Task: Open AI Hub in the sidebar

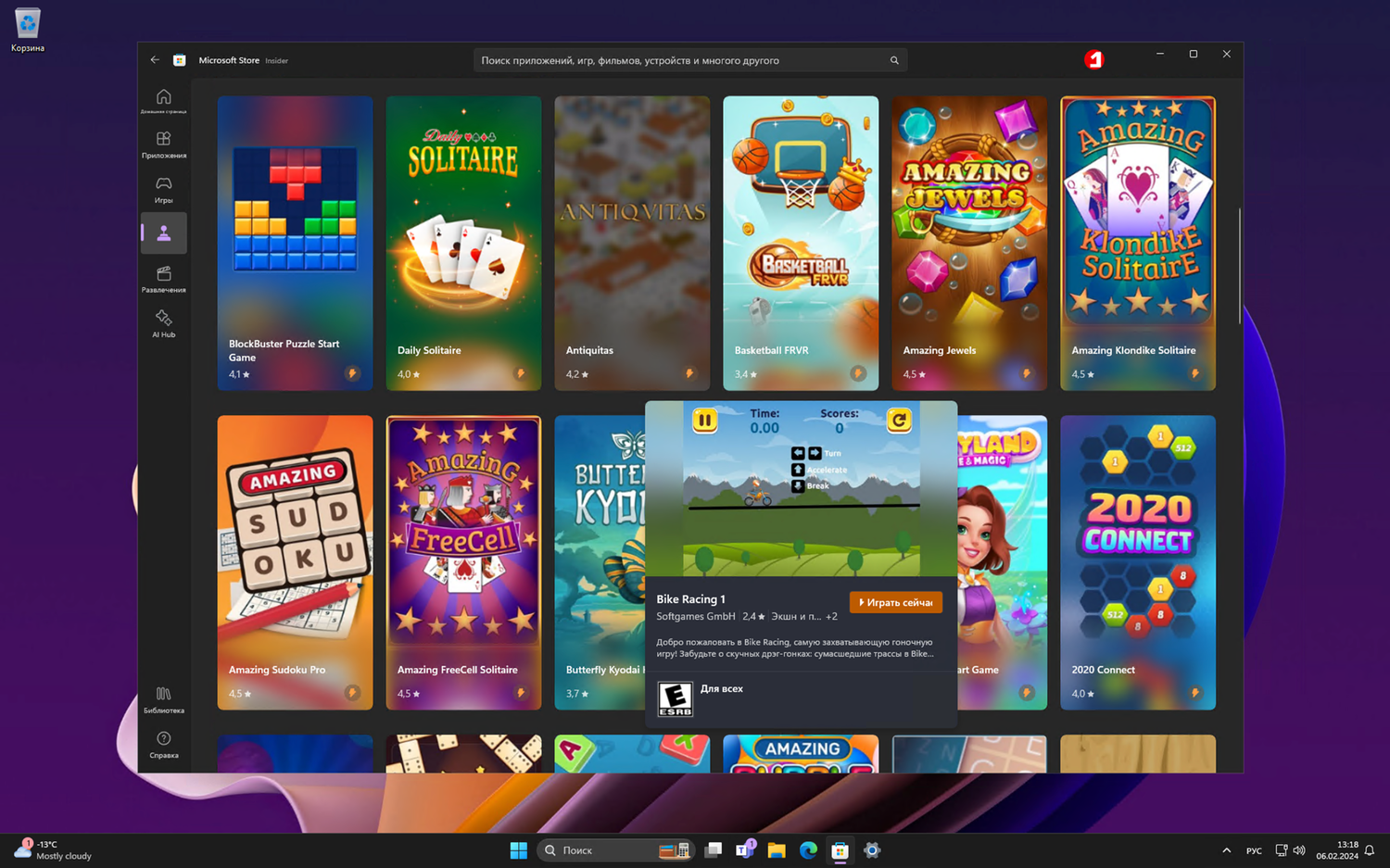Action: pos(164,323)
